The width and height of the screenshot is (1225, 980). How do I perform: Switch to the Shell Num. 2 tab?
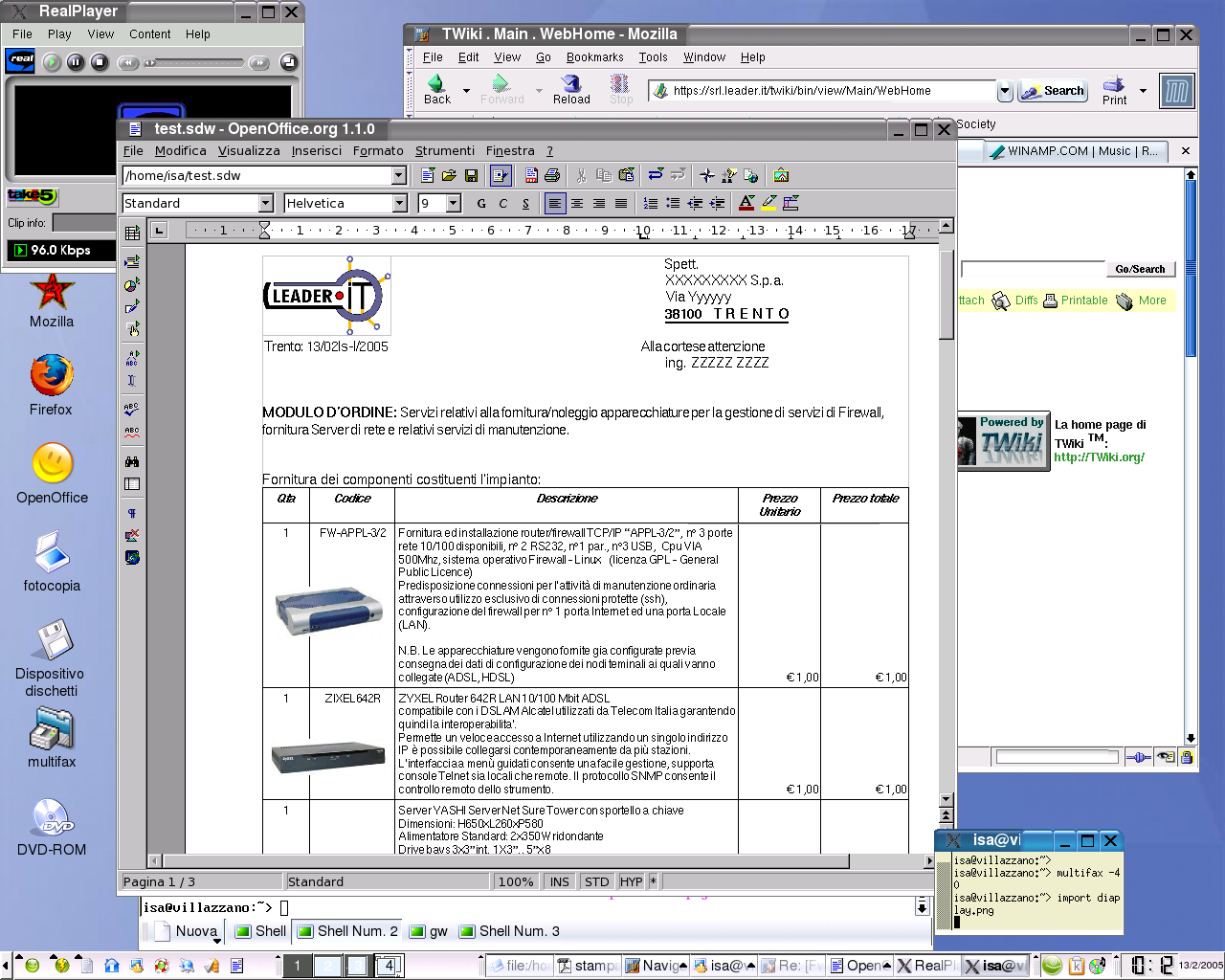click(x=347, y=931)
